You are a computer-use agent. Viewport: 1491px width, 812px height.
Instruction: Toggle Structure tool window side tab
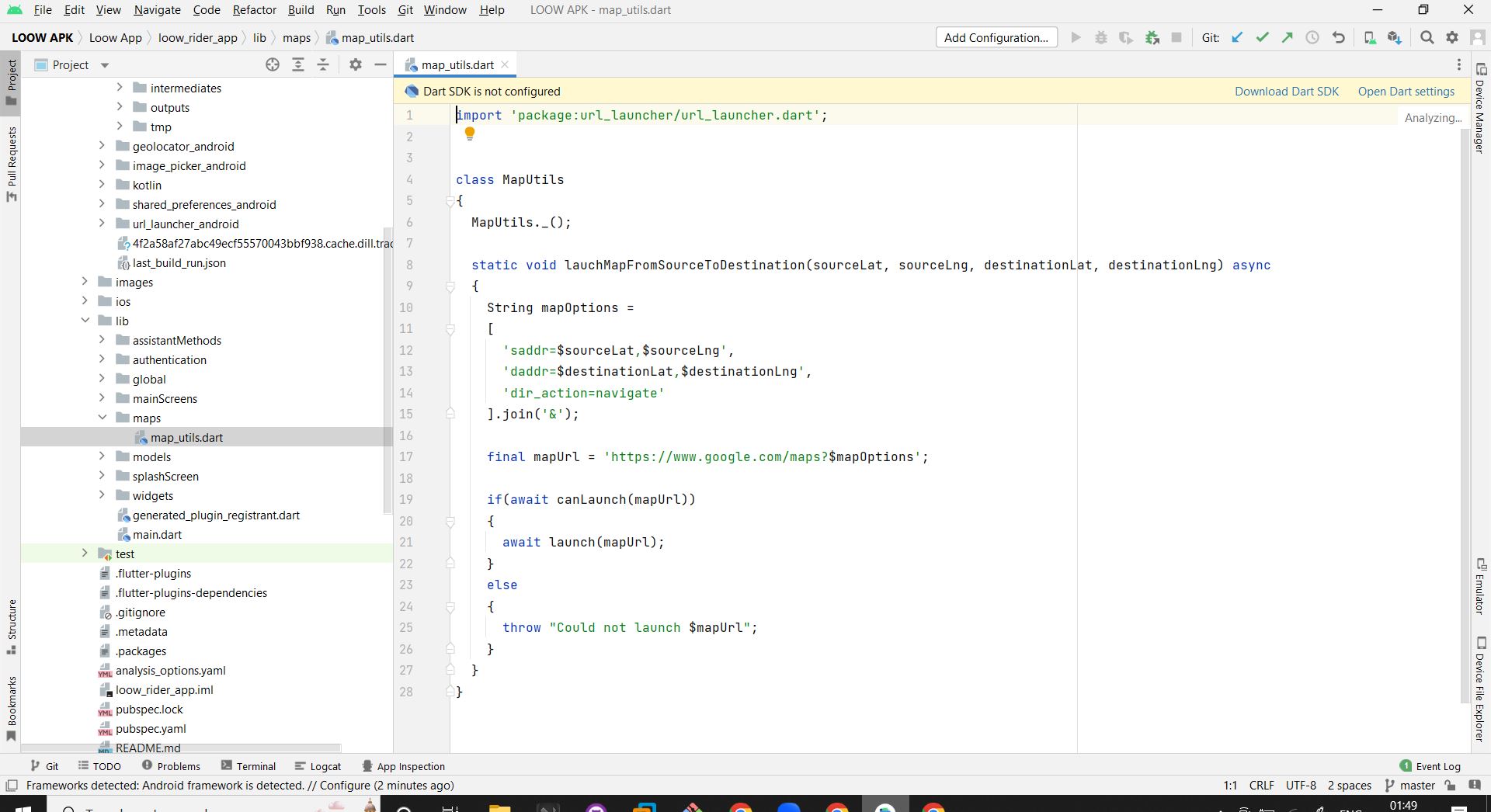tap(11, 627)
